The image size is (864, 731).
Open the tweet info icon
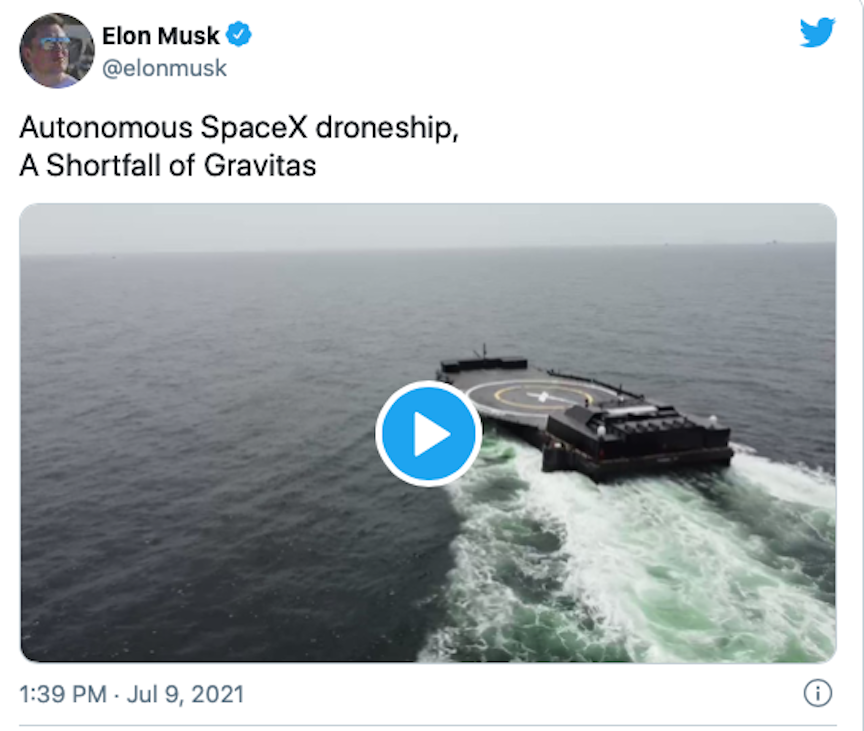click(817, 693)
